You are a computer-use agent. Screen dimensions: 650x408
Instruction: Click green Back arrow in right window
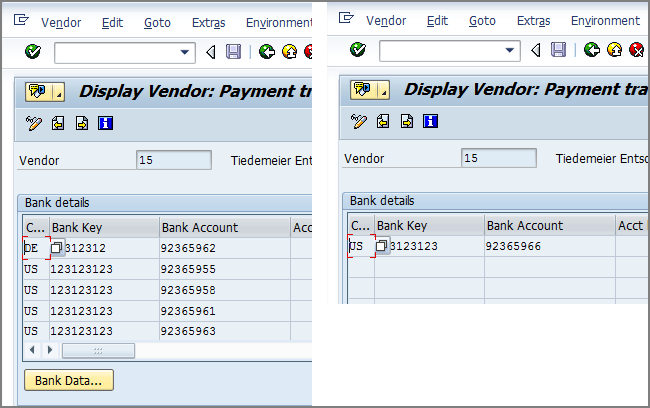click(592, 50)
